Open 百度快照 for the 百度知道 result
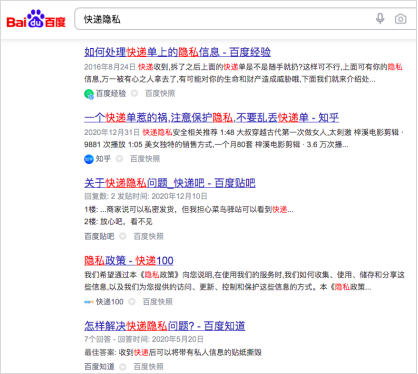418x374 pixels. tap(149, 367)
